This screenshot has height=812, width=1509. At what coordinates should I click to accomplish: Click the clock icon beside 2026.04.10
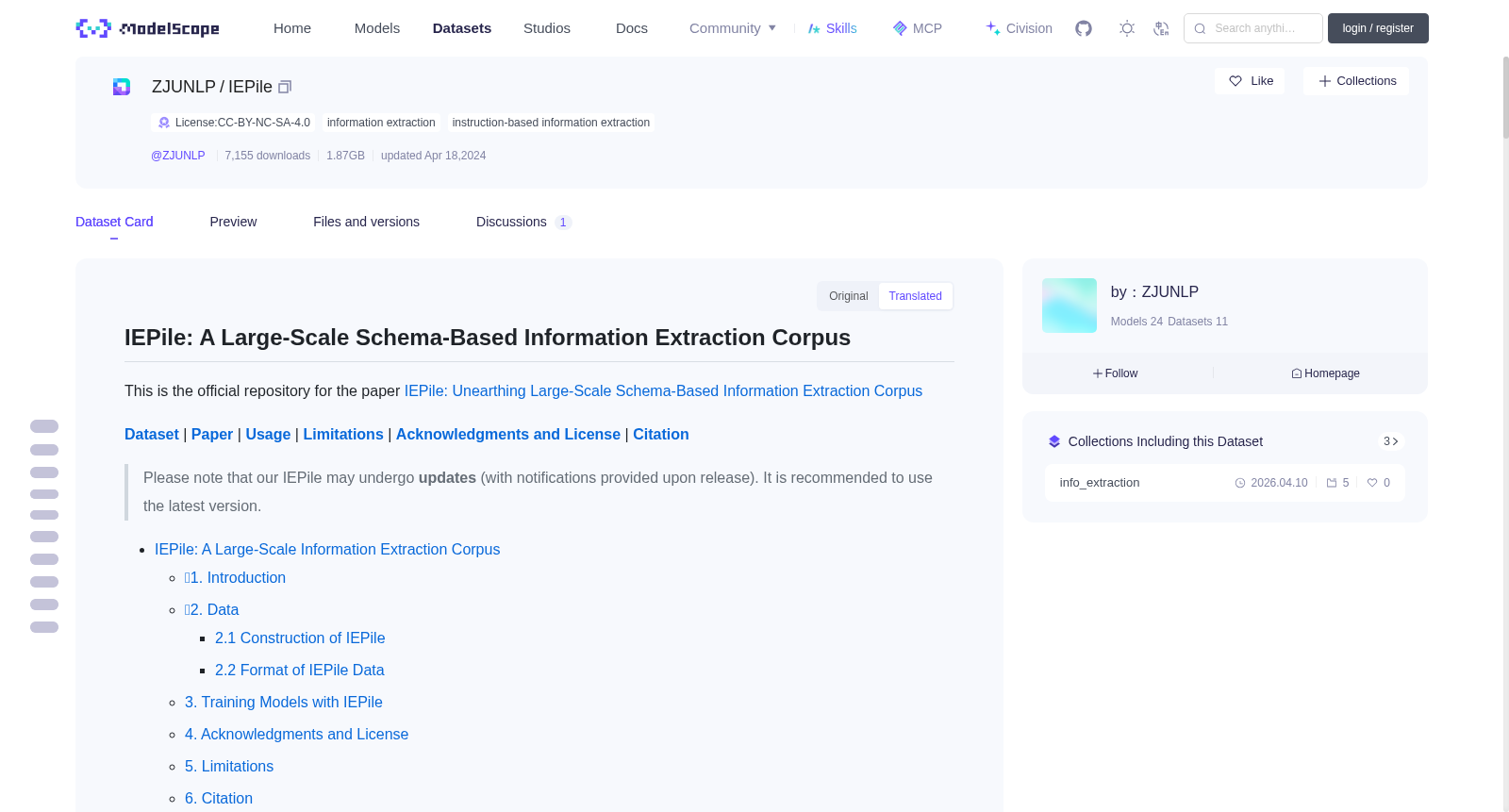click(1240, 483)
